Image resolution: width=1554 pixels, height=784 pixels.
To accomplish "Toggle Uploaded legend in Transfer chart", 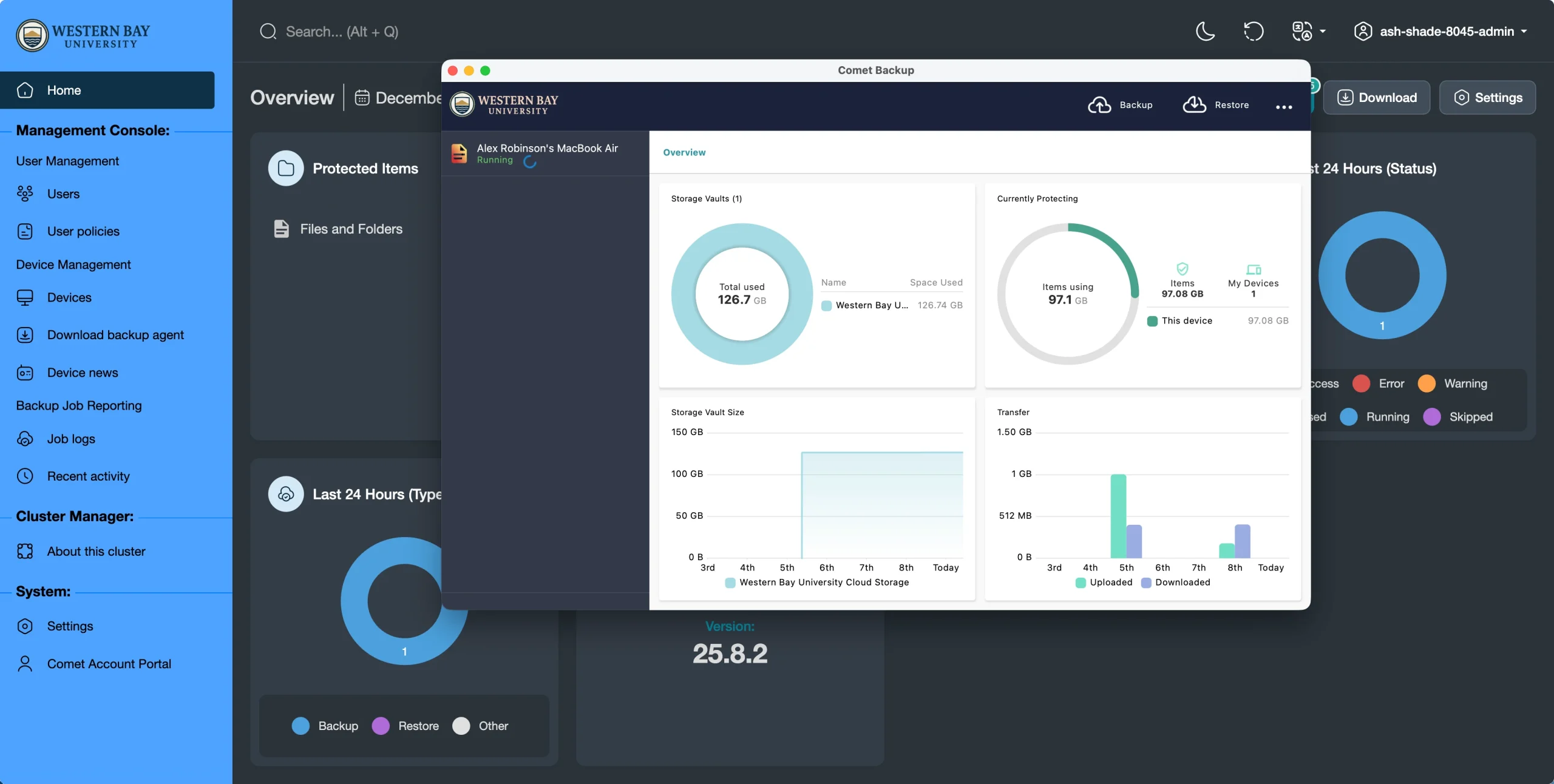I will point(1104,582).
